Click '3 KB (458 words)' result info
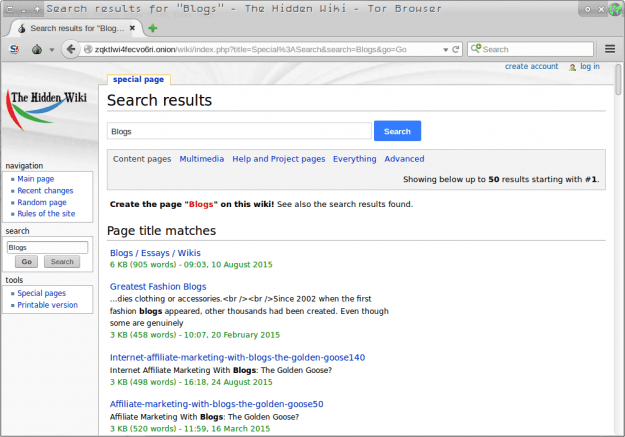This screenshot has height=437, width=625. [195, 335]
